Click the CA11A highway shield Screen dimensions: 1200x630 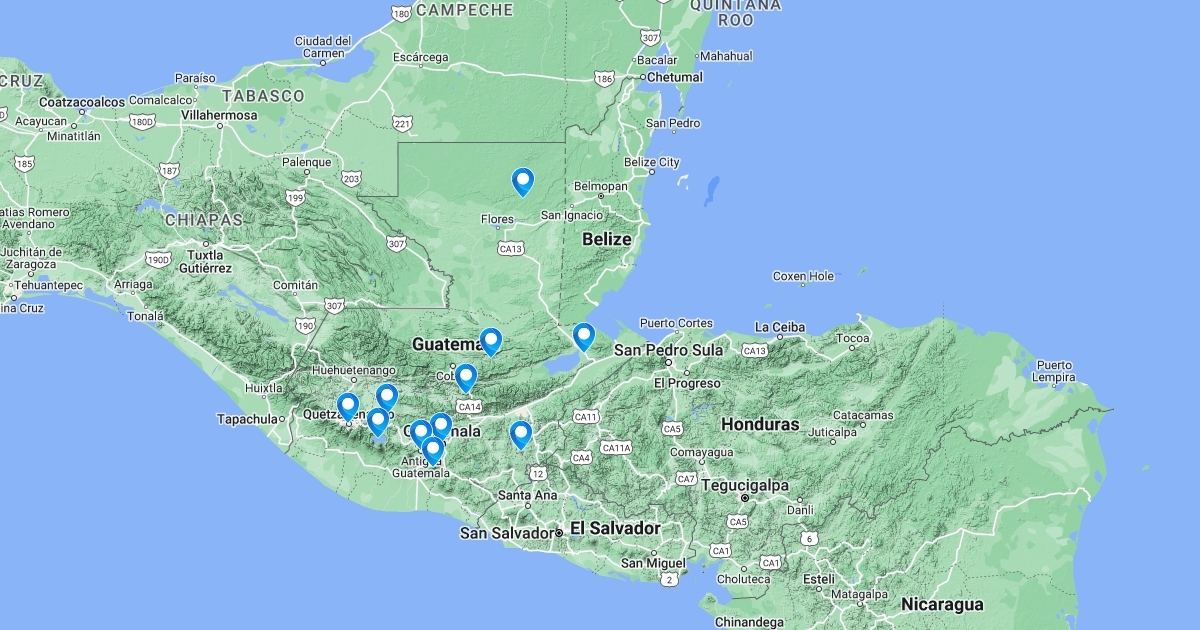point(617,447)
